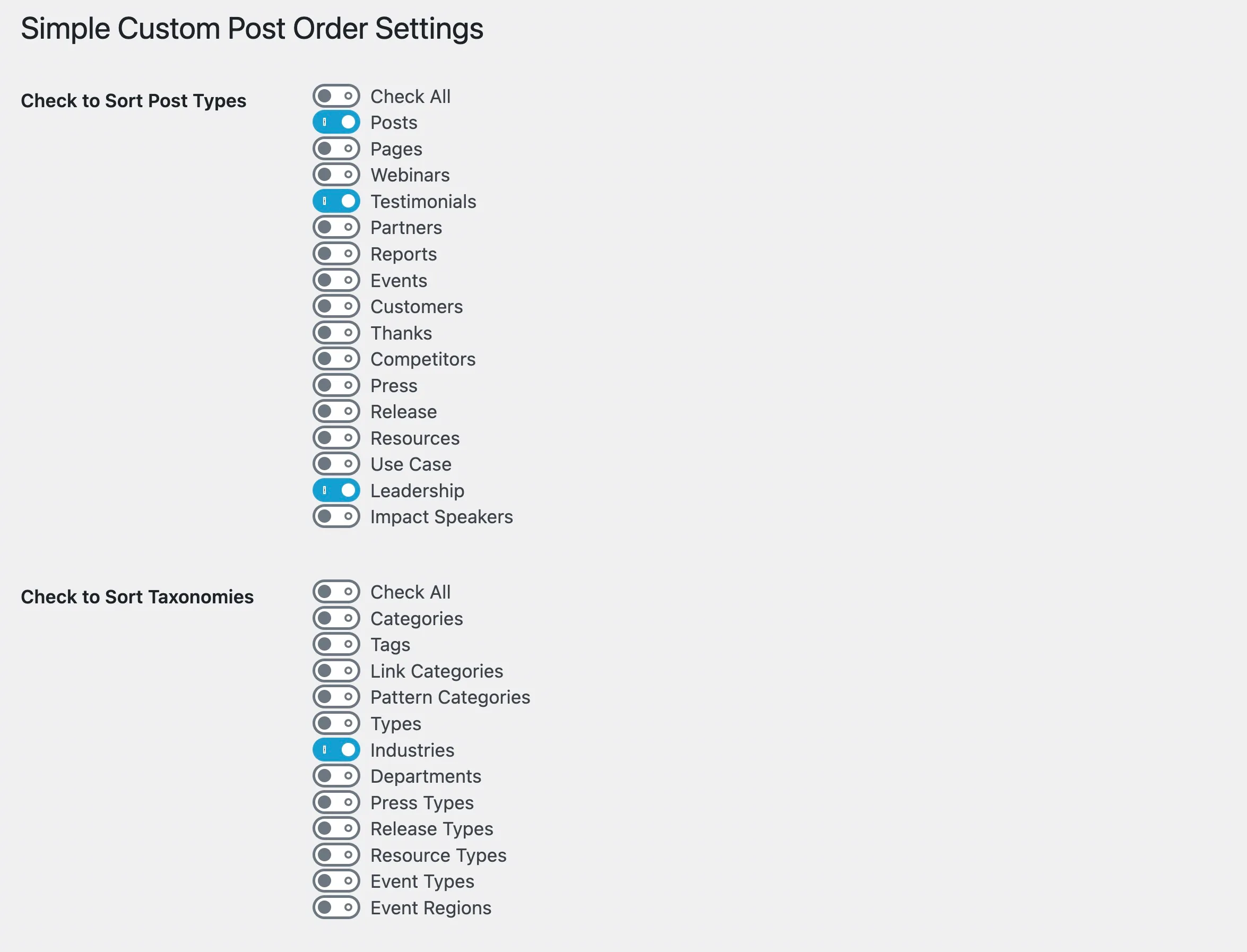Viewport: 1247px width, 952px height.
Task: Turn off the Posts toggle
Action: click(x=336, y=123)
